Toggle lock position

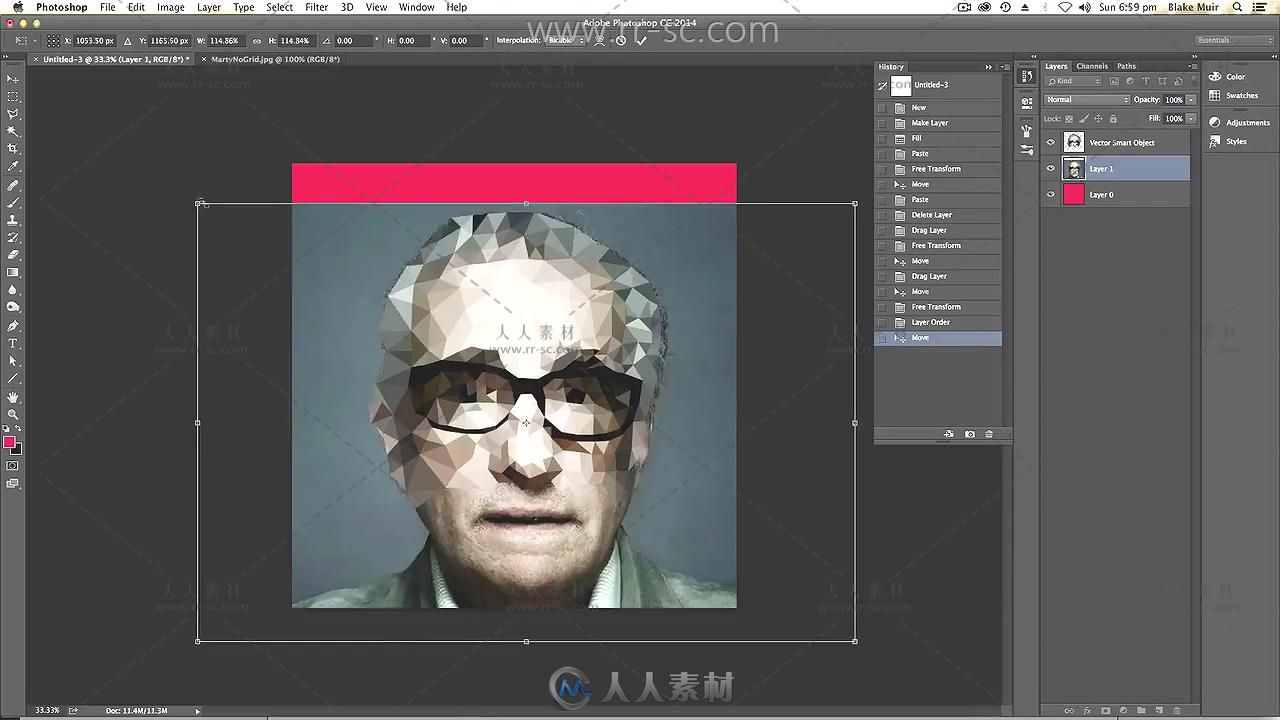[1098, 118]
